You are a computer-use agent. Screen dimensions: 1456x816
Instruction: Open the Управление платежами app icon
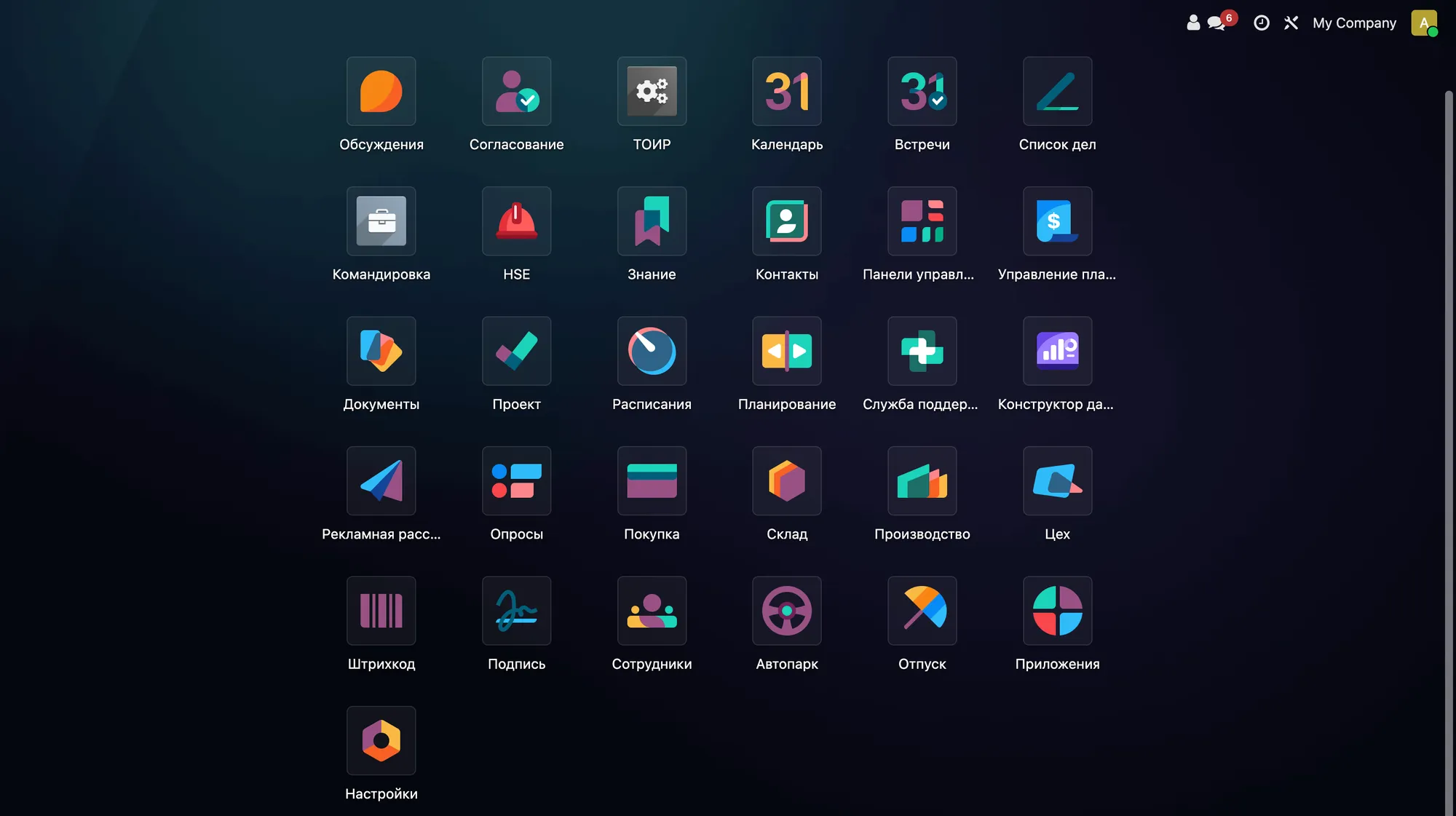1058,221
